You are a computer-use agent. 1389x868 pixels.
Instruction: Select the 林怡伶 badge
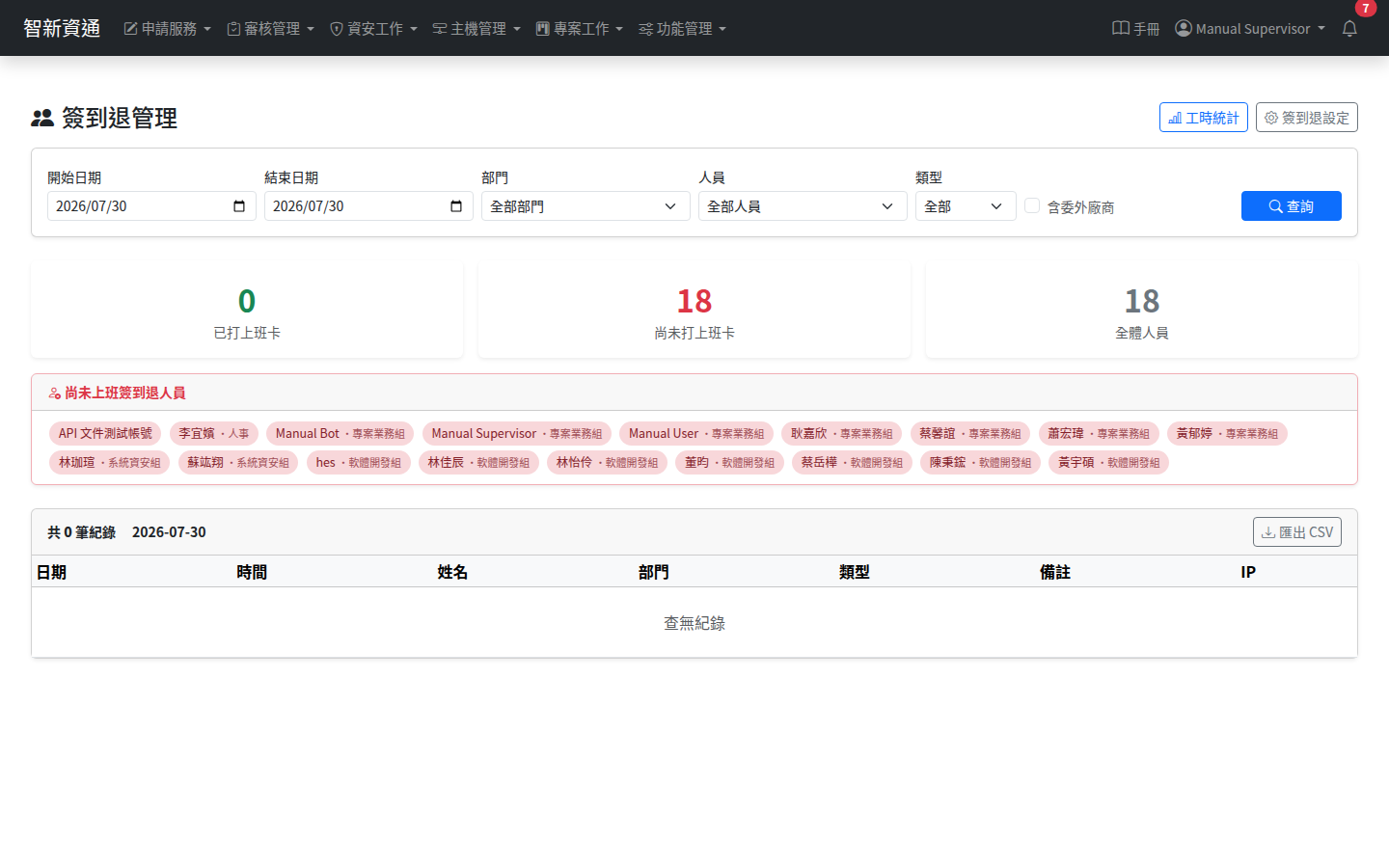coord(607,463)
